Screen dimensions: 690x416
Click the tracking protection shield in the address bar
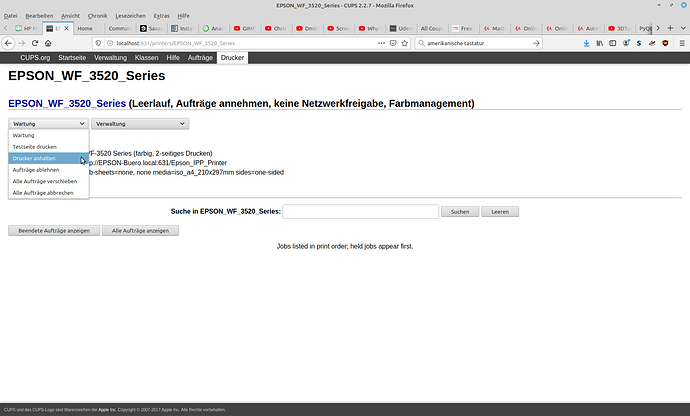(x=98, y=43)
